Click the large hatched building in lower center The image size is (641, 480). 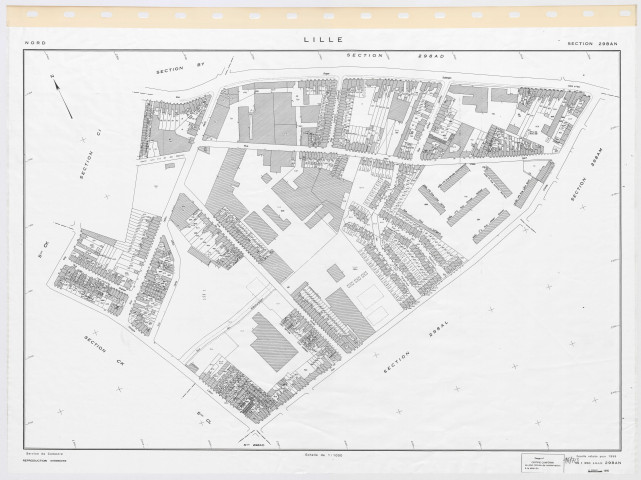[x=269, y=340]
